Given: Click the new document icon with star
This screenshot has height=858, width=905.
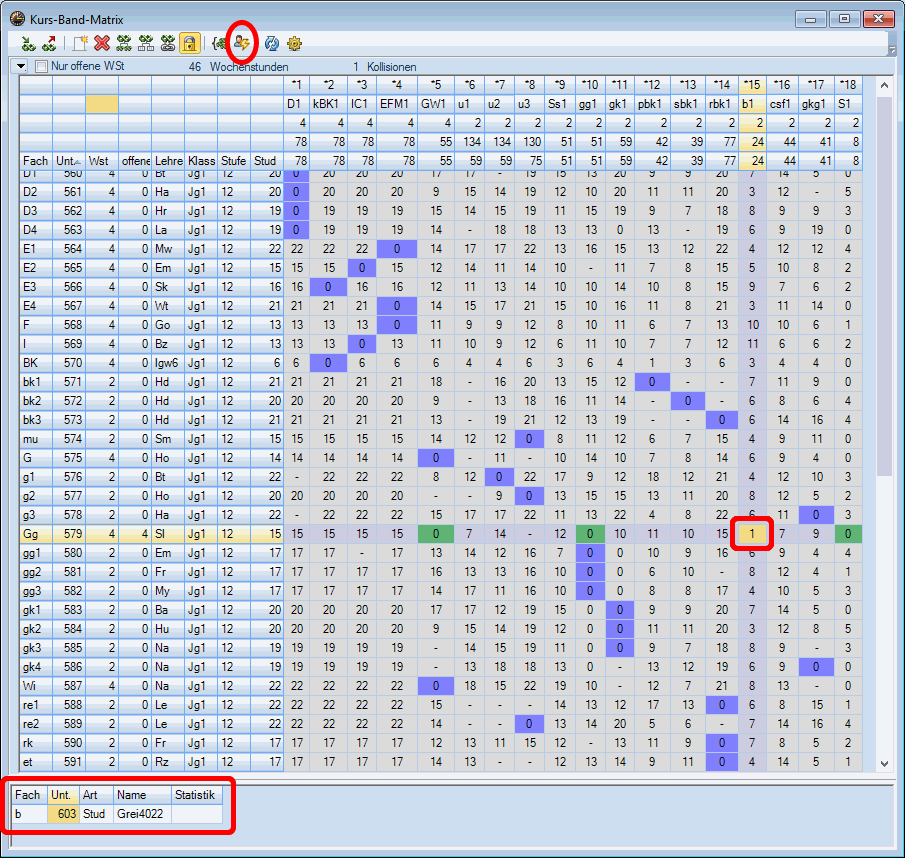Looking at the screenshot, I should pyautogui.click(x=79, y=43).
